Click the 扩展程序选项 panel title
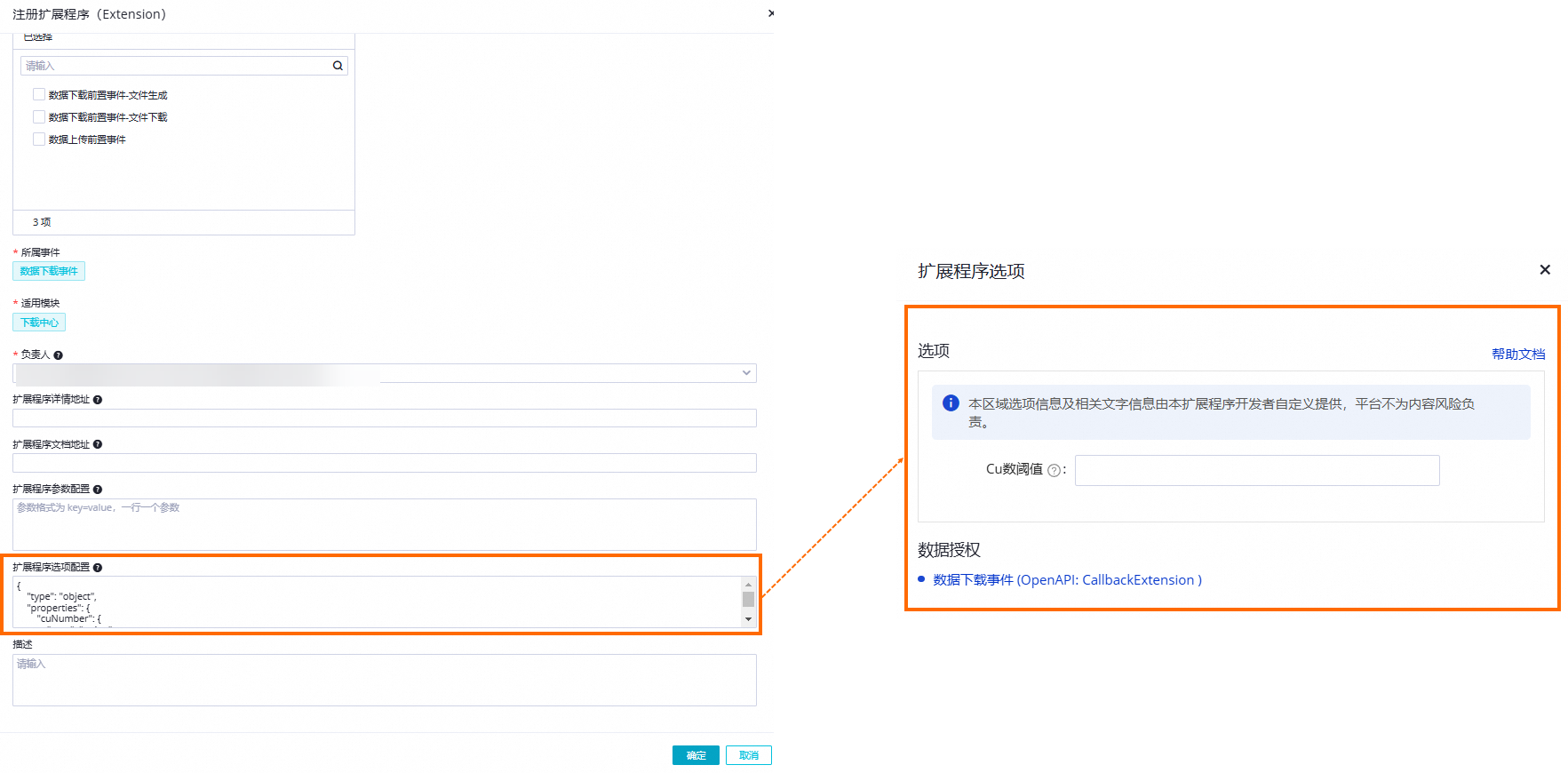 point(971,271)
